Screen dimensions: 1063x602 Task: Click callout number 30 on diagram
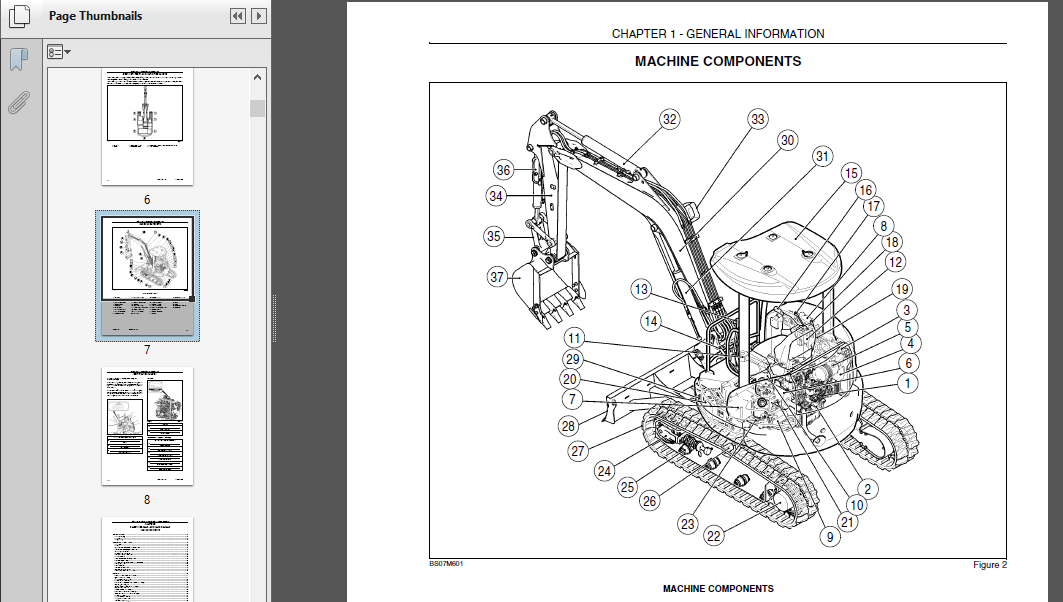tap(787, 140)
